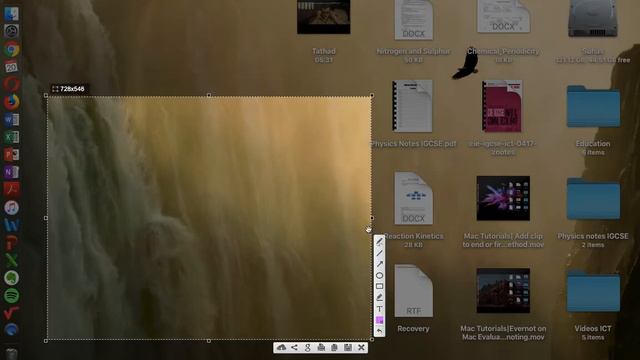Click the 728x548 selection size label
Screen dimensions: 640x360
68,89
